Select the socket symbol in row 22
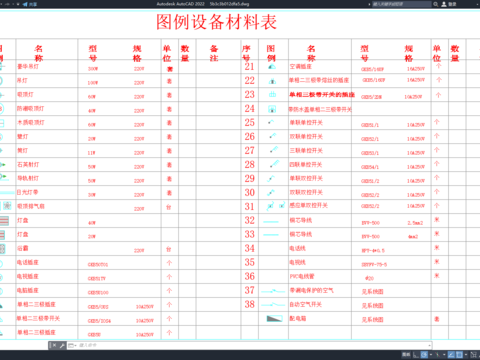This screenshot has width=480, height=360. [272, 81]
